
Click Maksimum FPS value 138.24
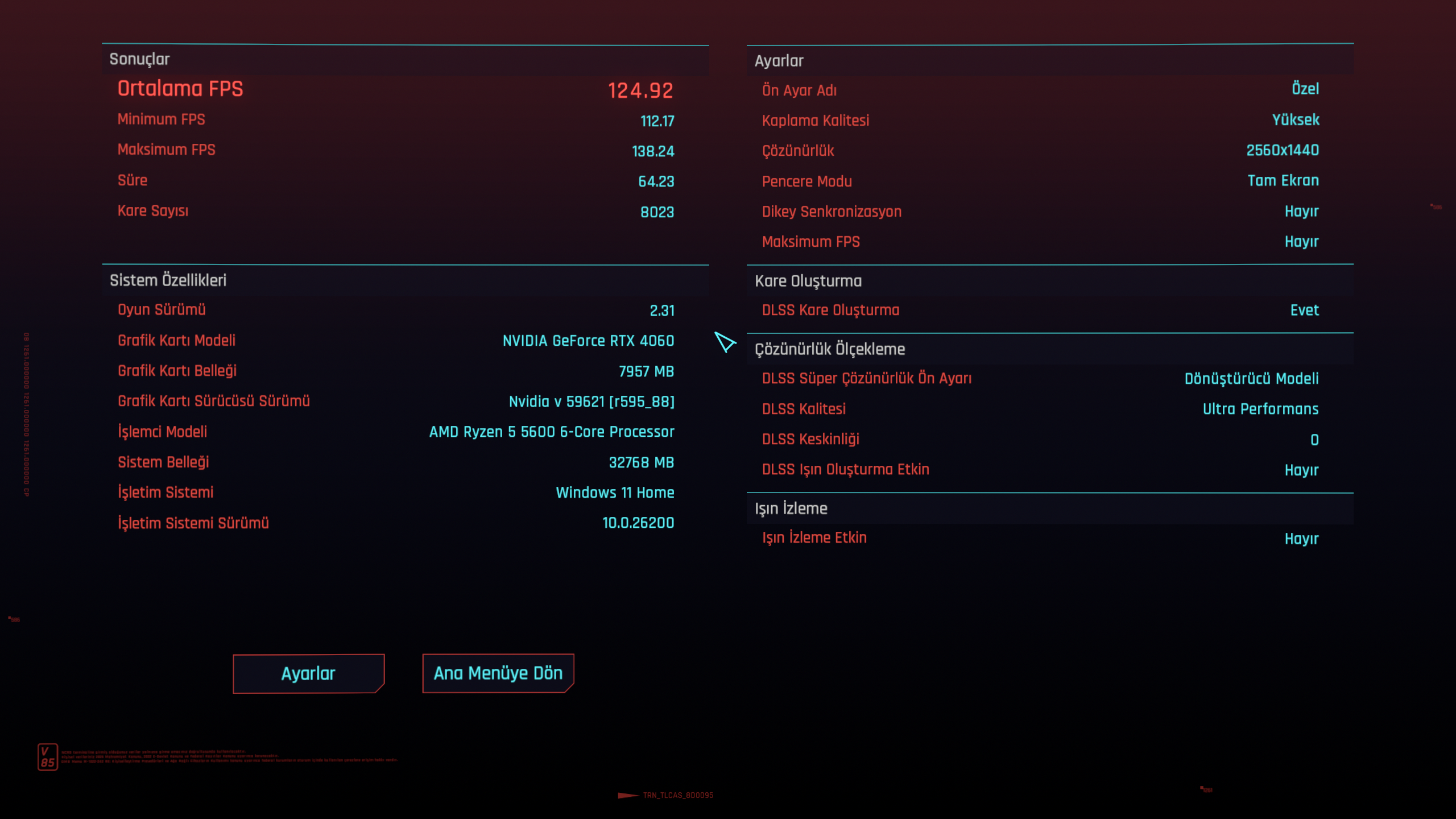tap(653, 151)
